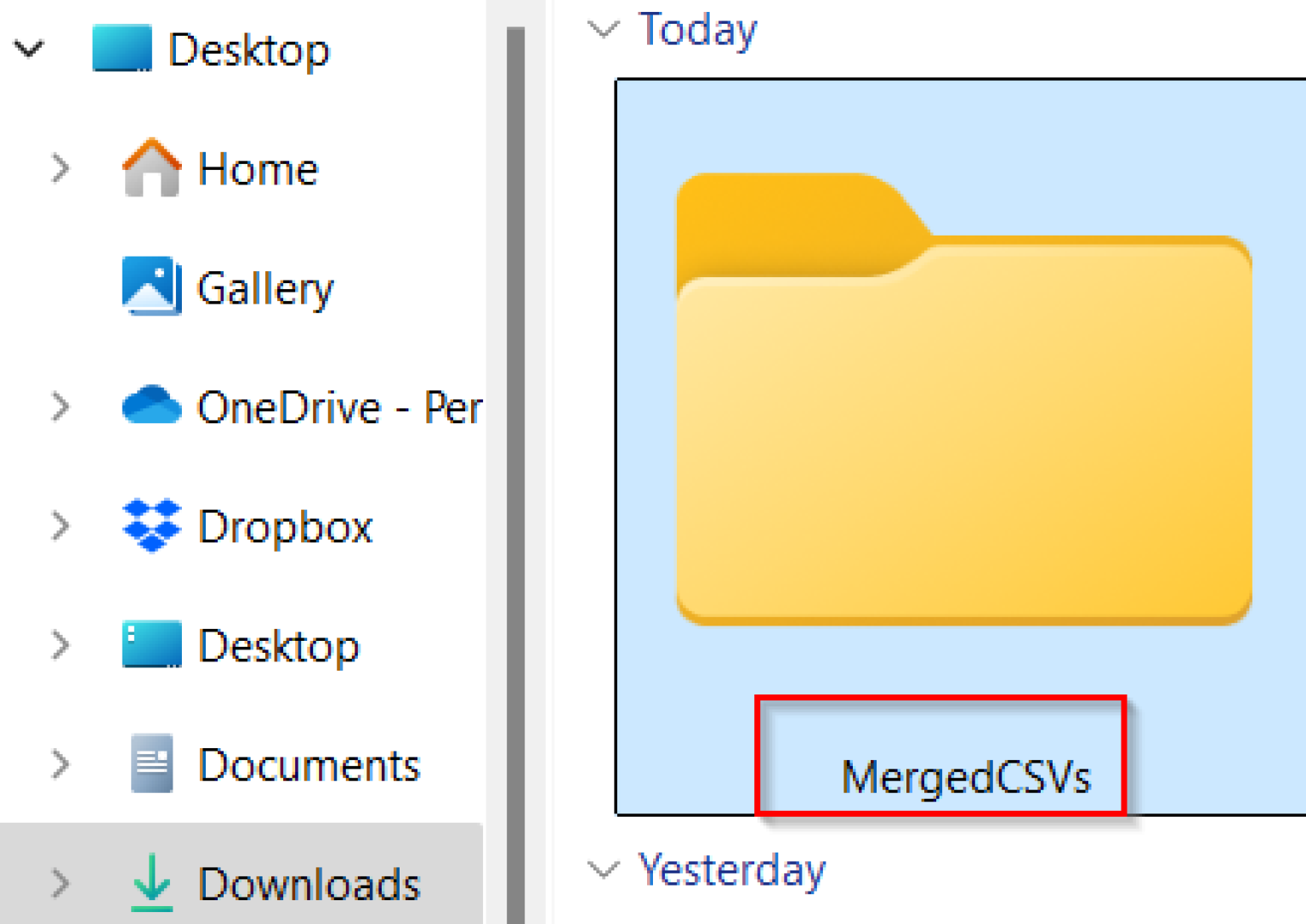Expand the Dropbox tree node
This screenshot has height=924, width=1306.
tap(60, 526)
